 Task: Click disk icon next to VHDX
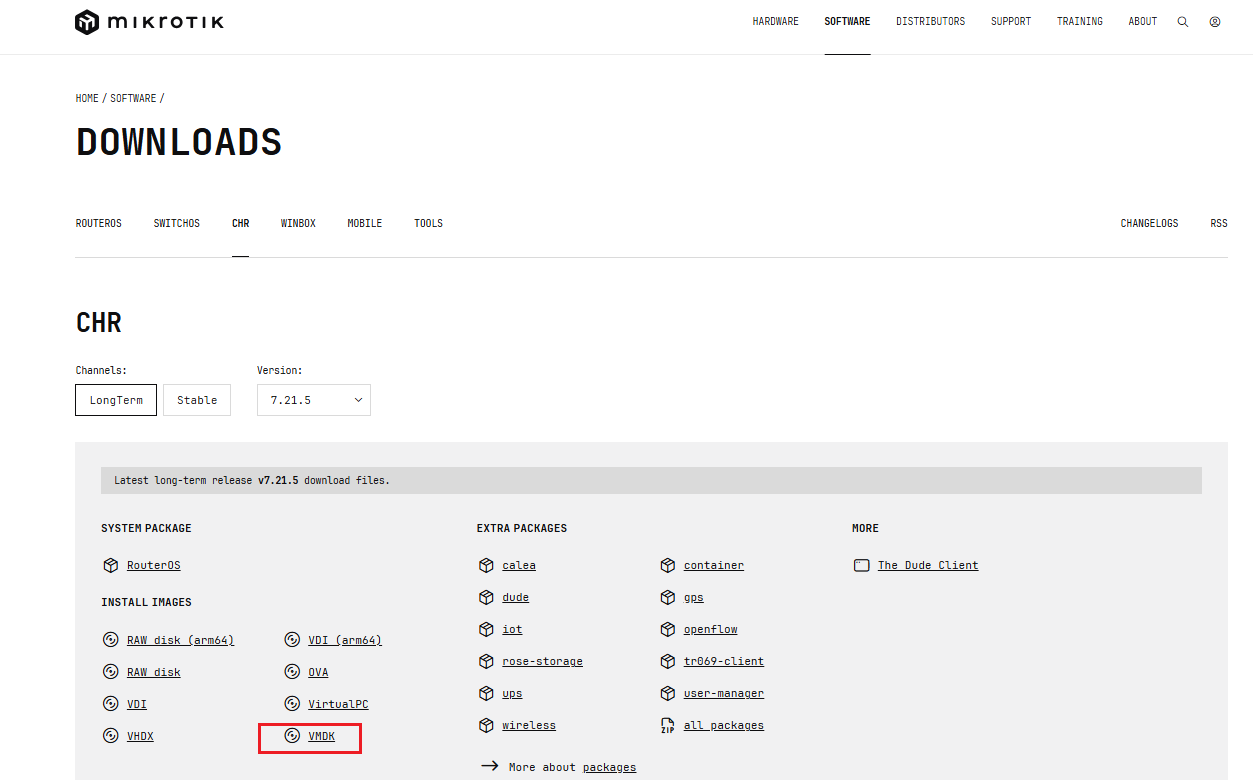click(x=110, y=736)
